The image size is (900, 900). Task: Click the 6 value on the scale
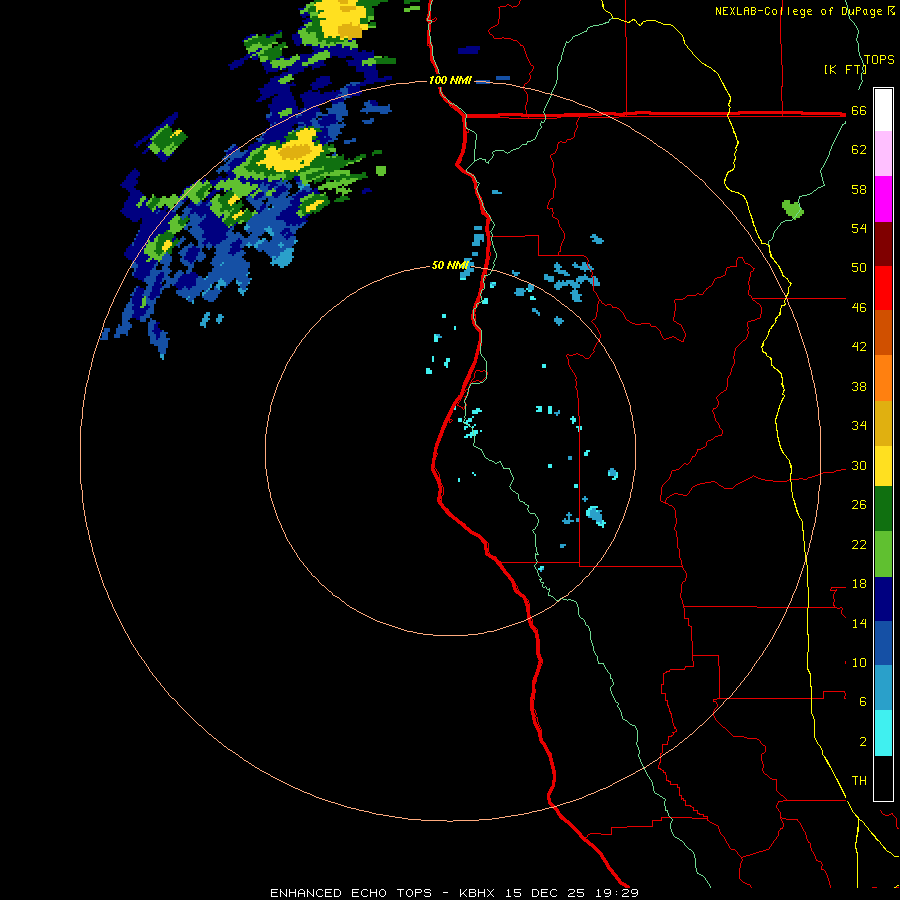(x=863, y=702)
